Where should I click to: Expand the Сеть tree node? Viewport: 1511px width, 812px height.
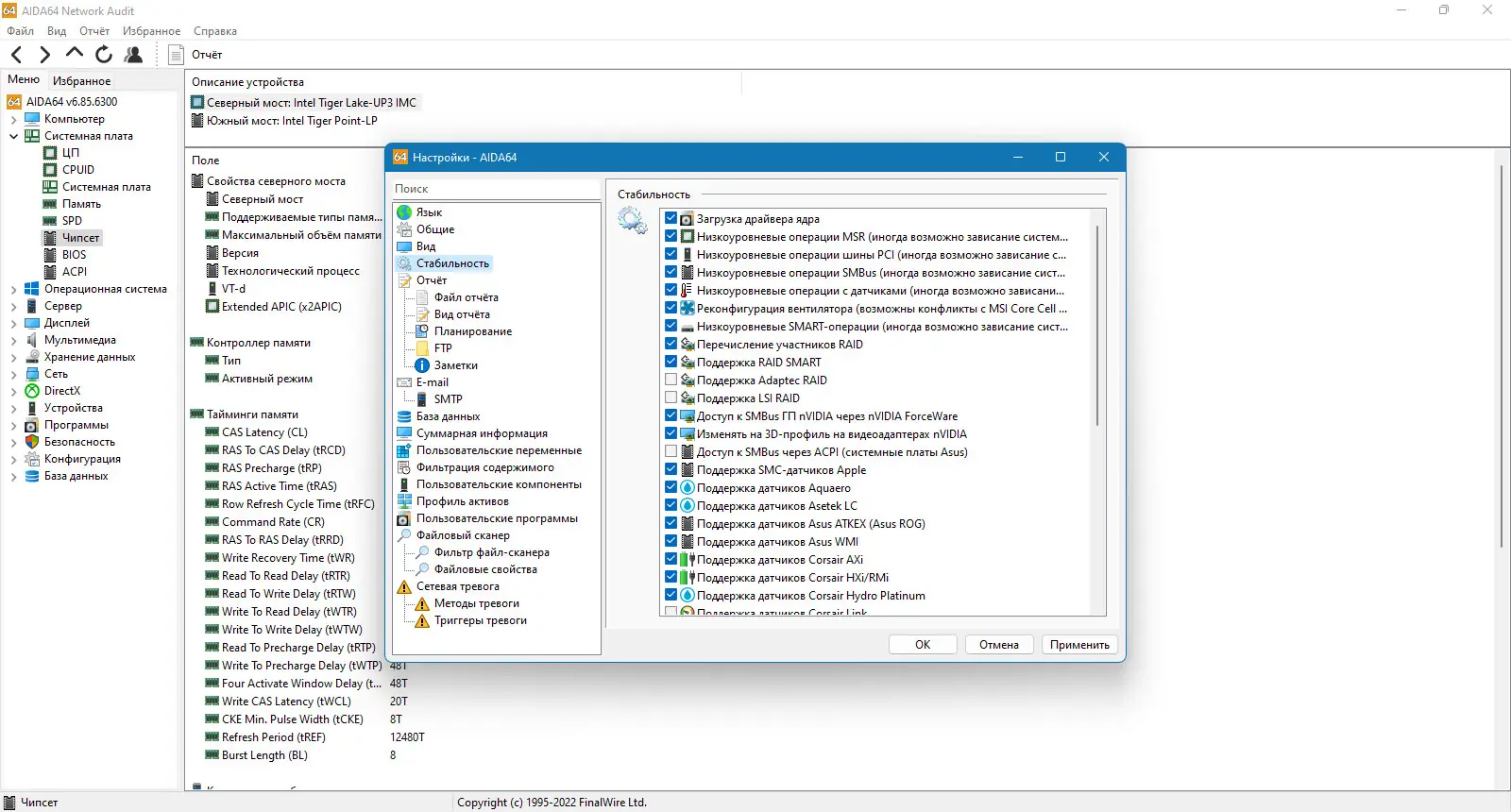13,374
